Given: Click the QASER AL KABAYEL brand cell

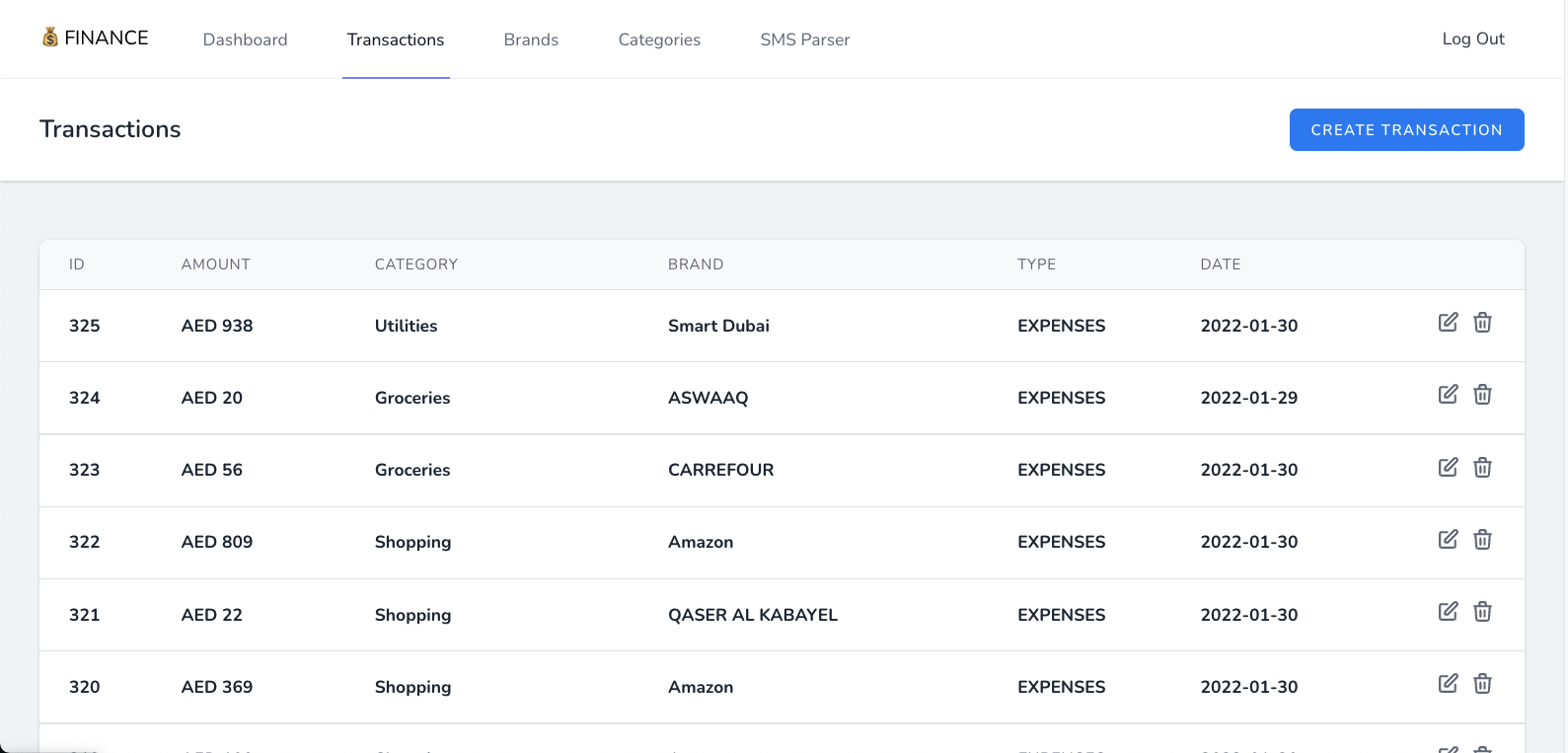Looking at the screenshot, I should click(x=753, y=615).
